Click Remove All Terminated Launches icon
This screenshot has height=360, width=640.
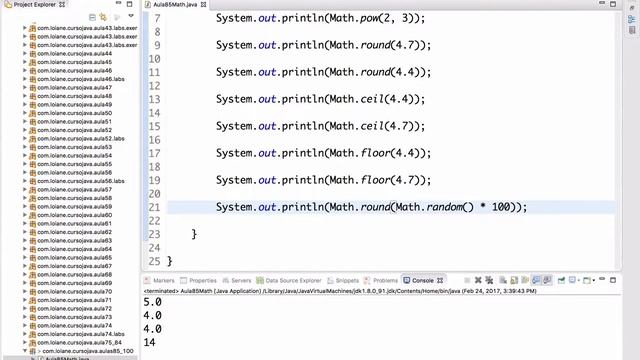[x=489, y=280]
